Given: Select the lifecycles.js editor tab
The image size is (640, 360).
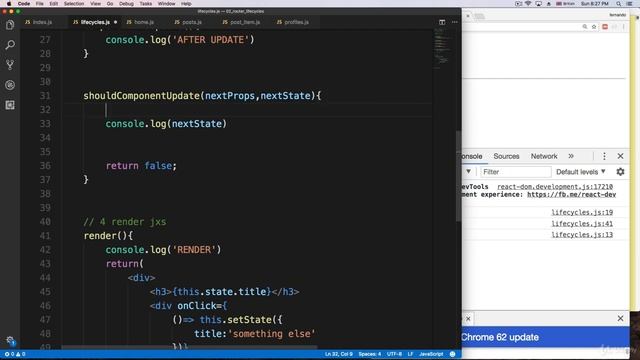Looking at the screenshot, I should pos(95,22).
